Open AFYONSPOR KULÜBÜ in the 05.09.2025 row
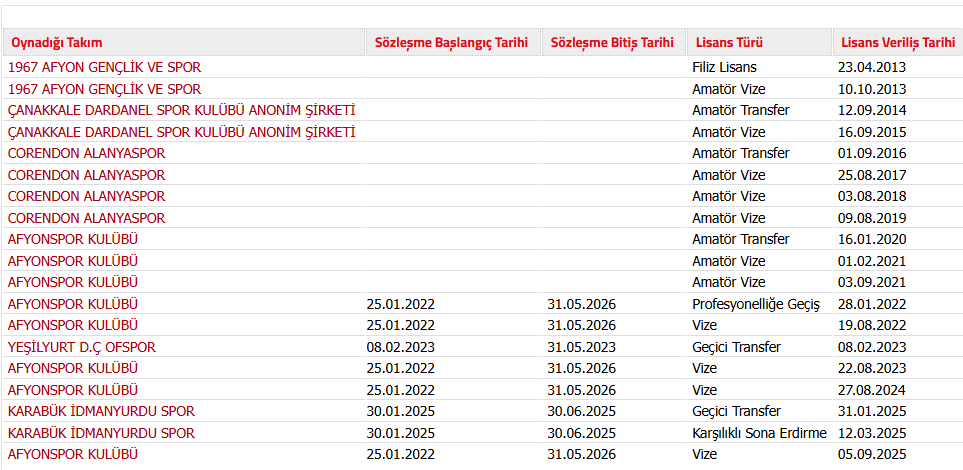Viewport: 963px width, 470px height. [x=73, y=454]
